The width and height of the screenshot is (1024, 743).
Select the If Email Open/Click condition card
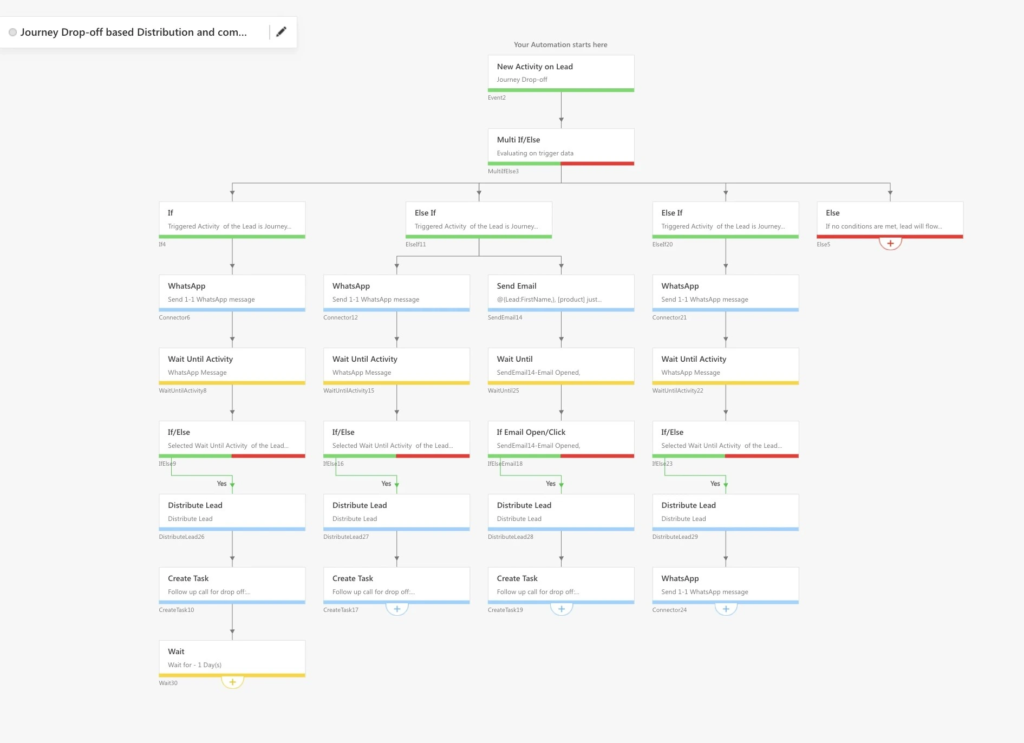pos(561,437)
